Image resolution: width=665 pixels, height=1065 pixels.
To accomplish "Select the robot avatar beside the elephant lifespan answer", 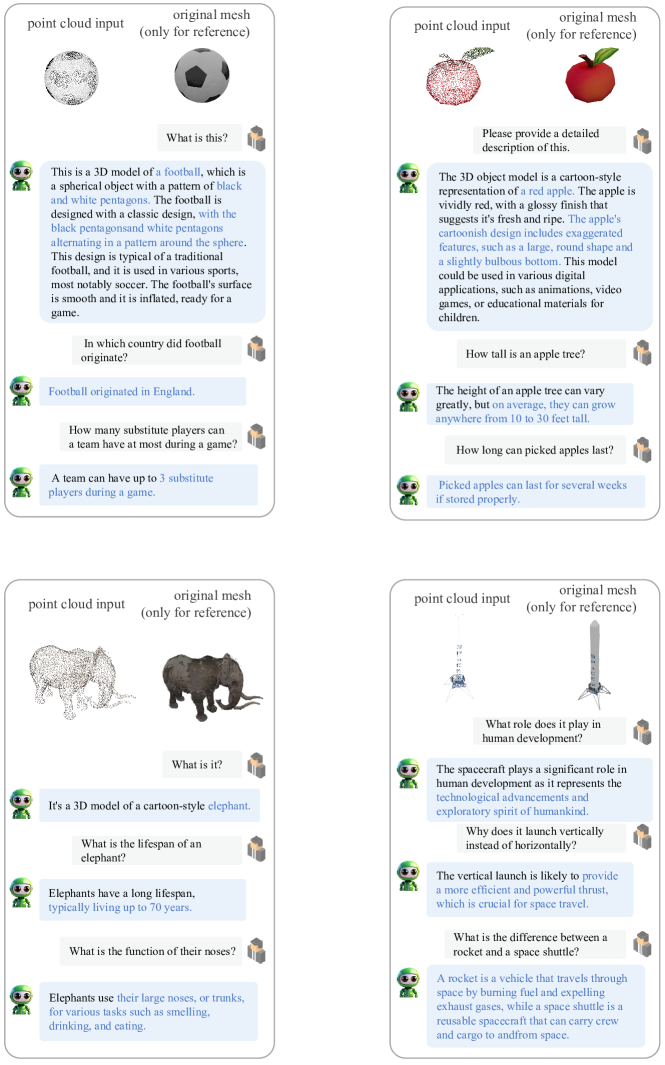I will [21, 892].
